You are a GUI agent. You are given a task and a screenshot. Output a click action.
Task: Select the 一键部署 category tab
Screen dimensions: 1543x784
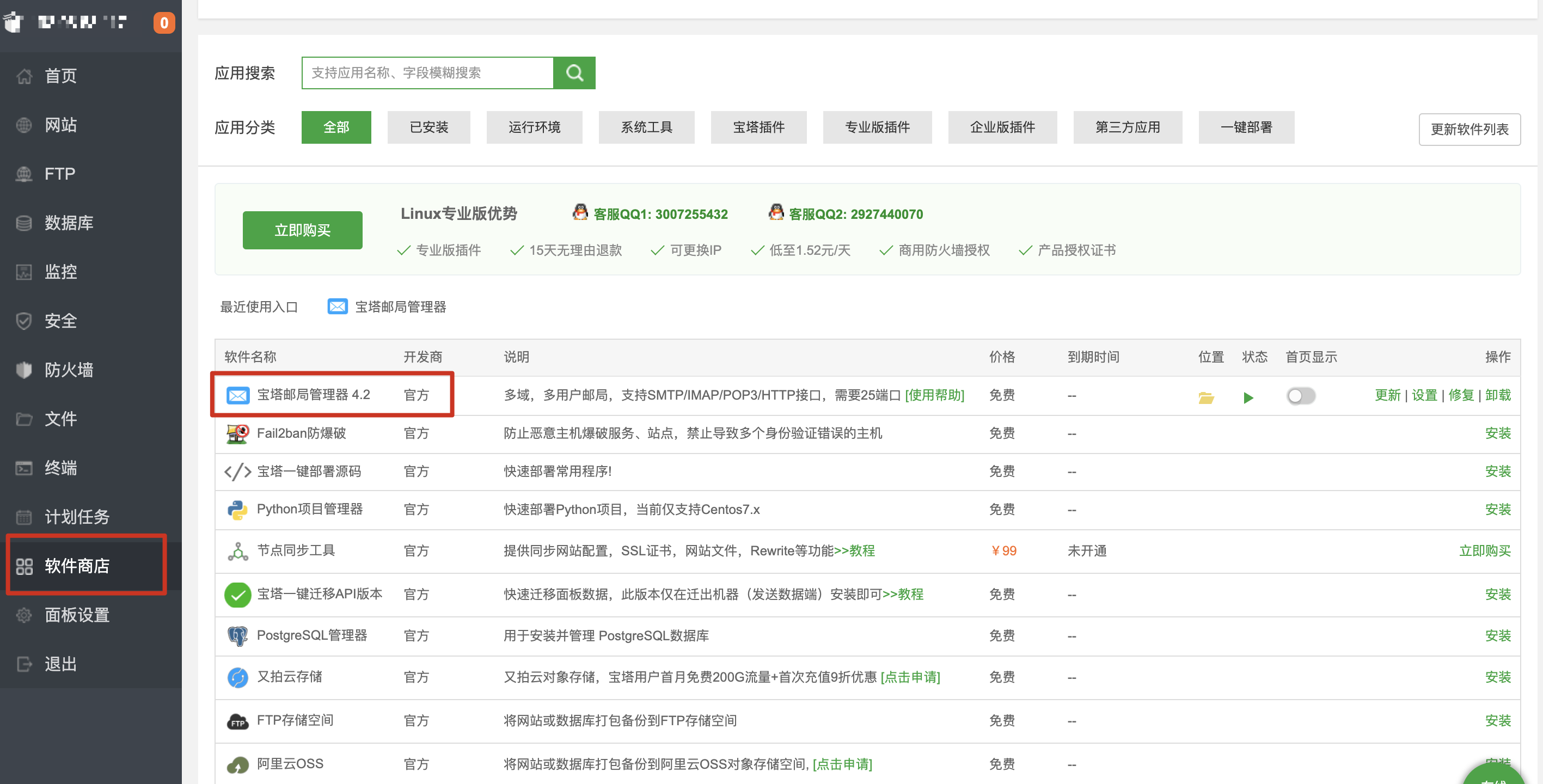pyautogui.click(x=1246, y=127)
